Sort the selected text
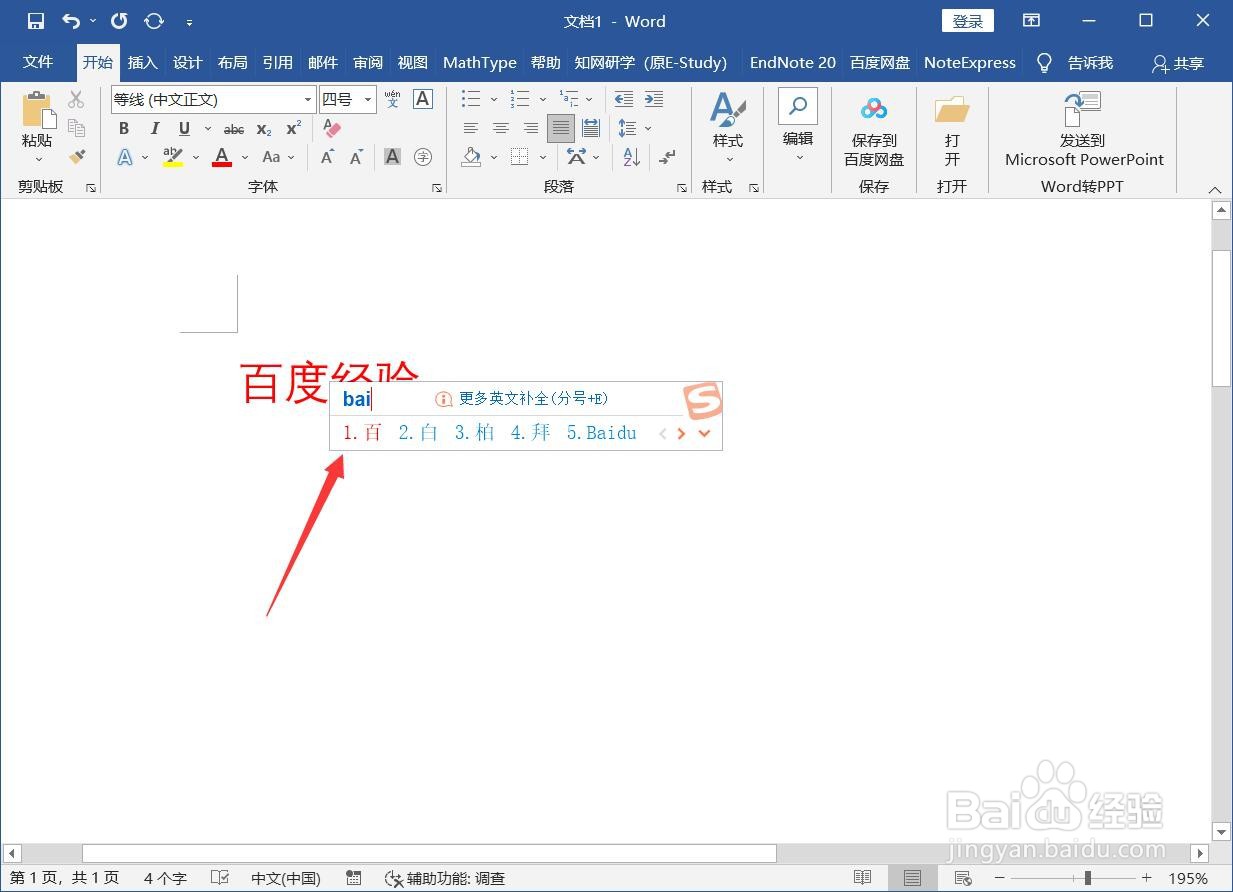Viewport: 1233px width, 892px height. (x=631, y=157)
